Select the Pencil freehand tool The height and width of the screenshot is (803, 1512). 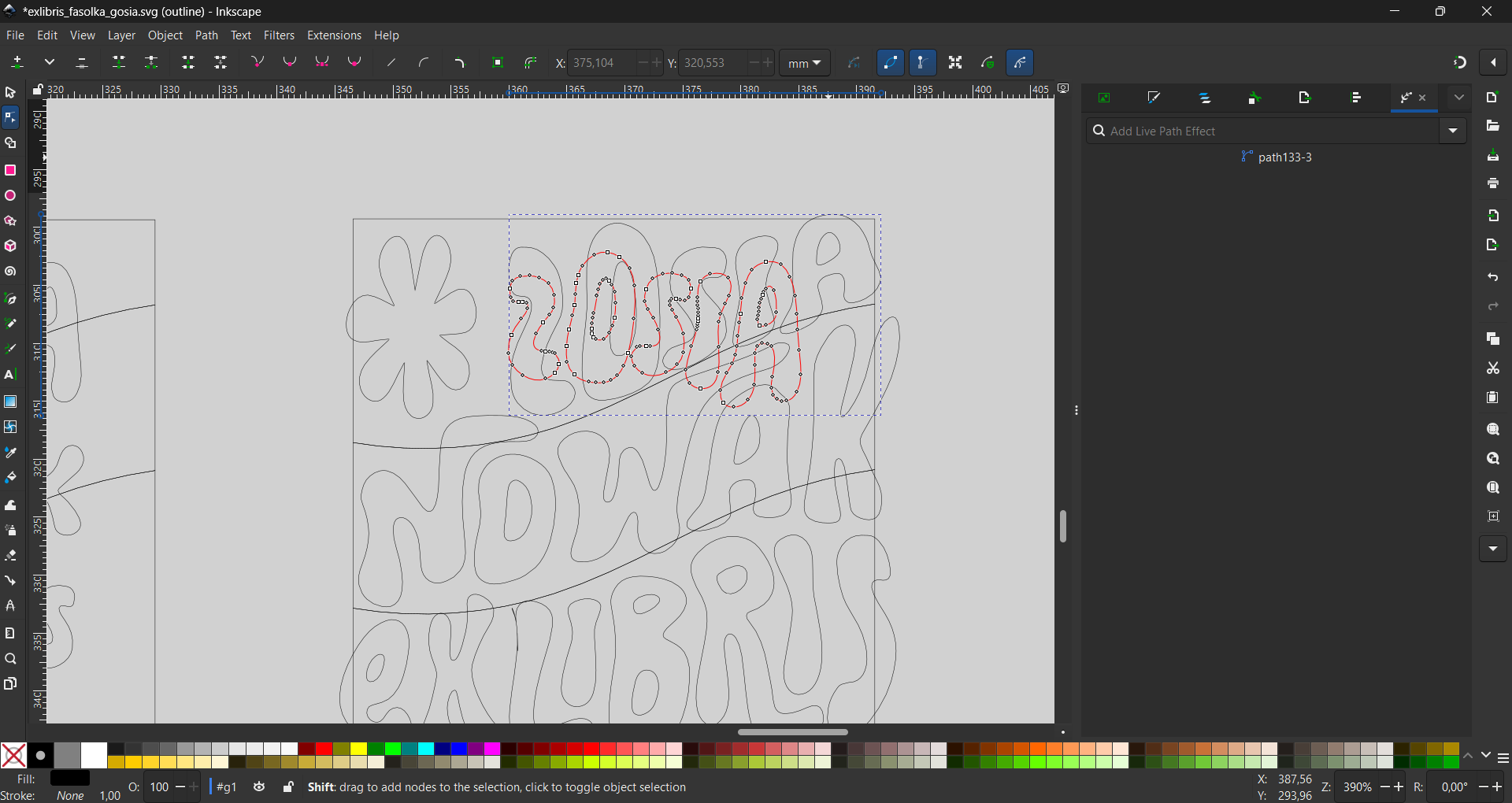tap(10, 324)
